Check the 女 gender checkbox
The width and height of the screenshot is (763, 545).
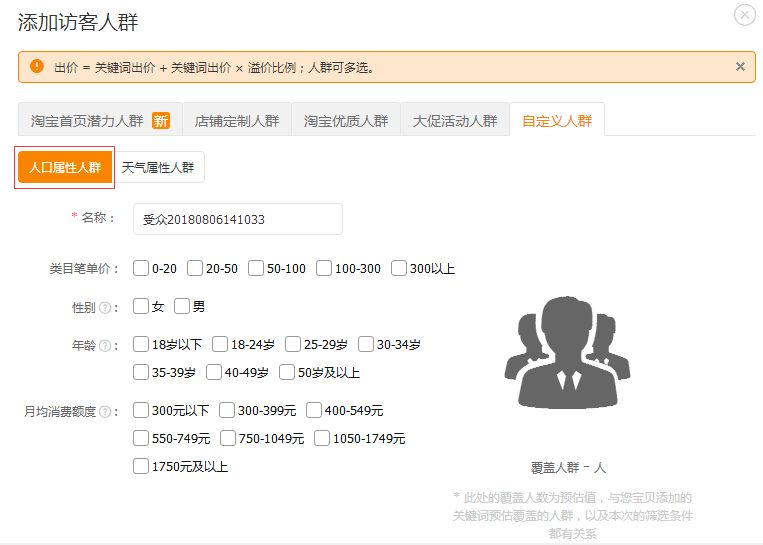141,306
